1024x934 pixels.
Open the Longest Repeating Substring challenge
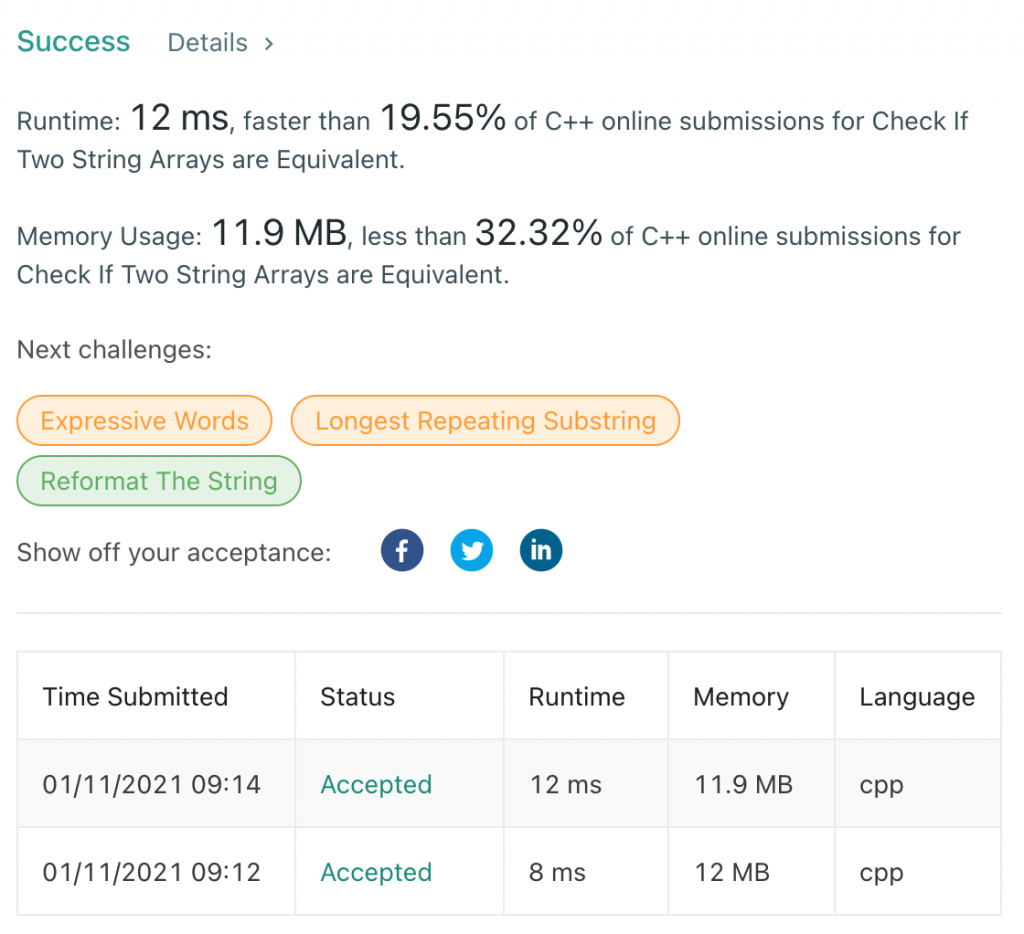click(x=485, y=420)
